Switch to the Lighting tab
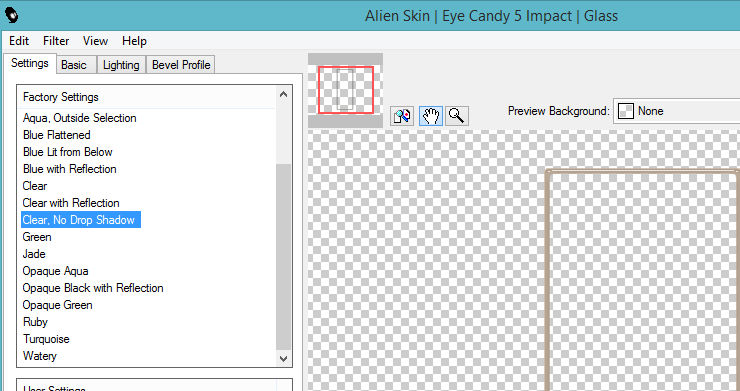 click(x=121, y=65)
